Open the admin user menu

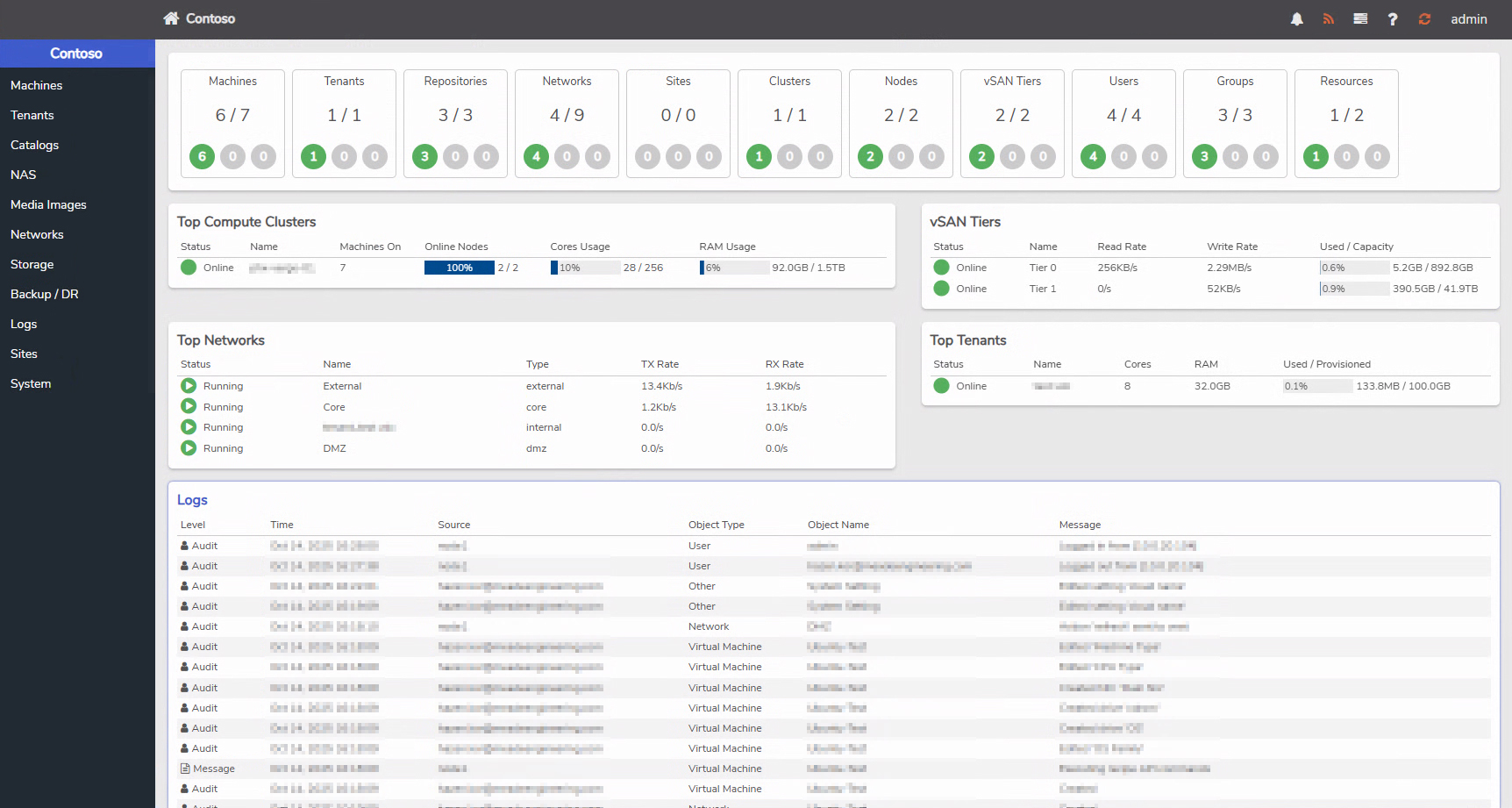[x=1468, y=19]
